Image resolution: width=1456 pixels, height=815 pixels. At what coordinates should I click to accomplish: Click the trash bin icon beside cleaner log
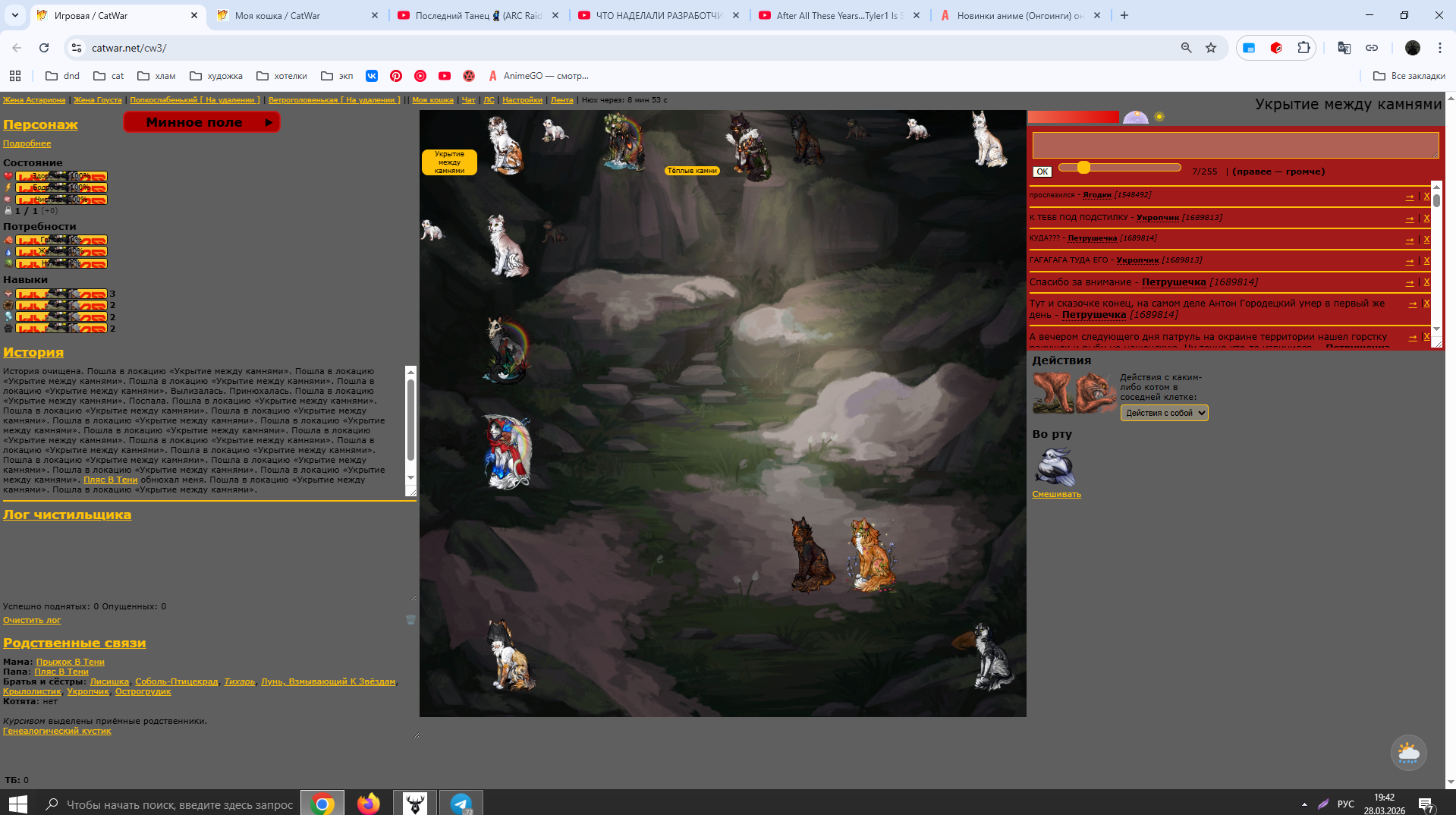point(410,620)
